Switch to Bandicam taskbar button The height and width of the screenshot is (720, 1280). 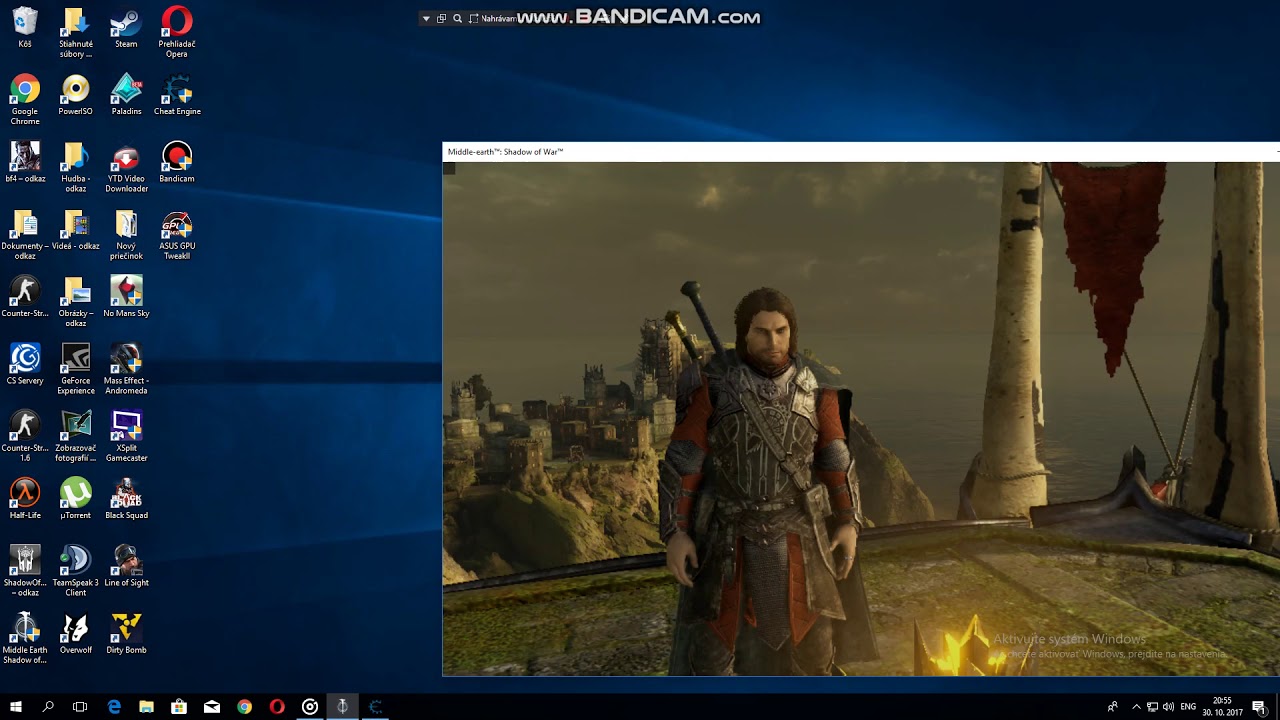pyautogui.click(x=310, y=706)
